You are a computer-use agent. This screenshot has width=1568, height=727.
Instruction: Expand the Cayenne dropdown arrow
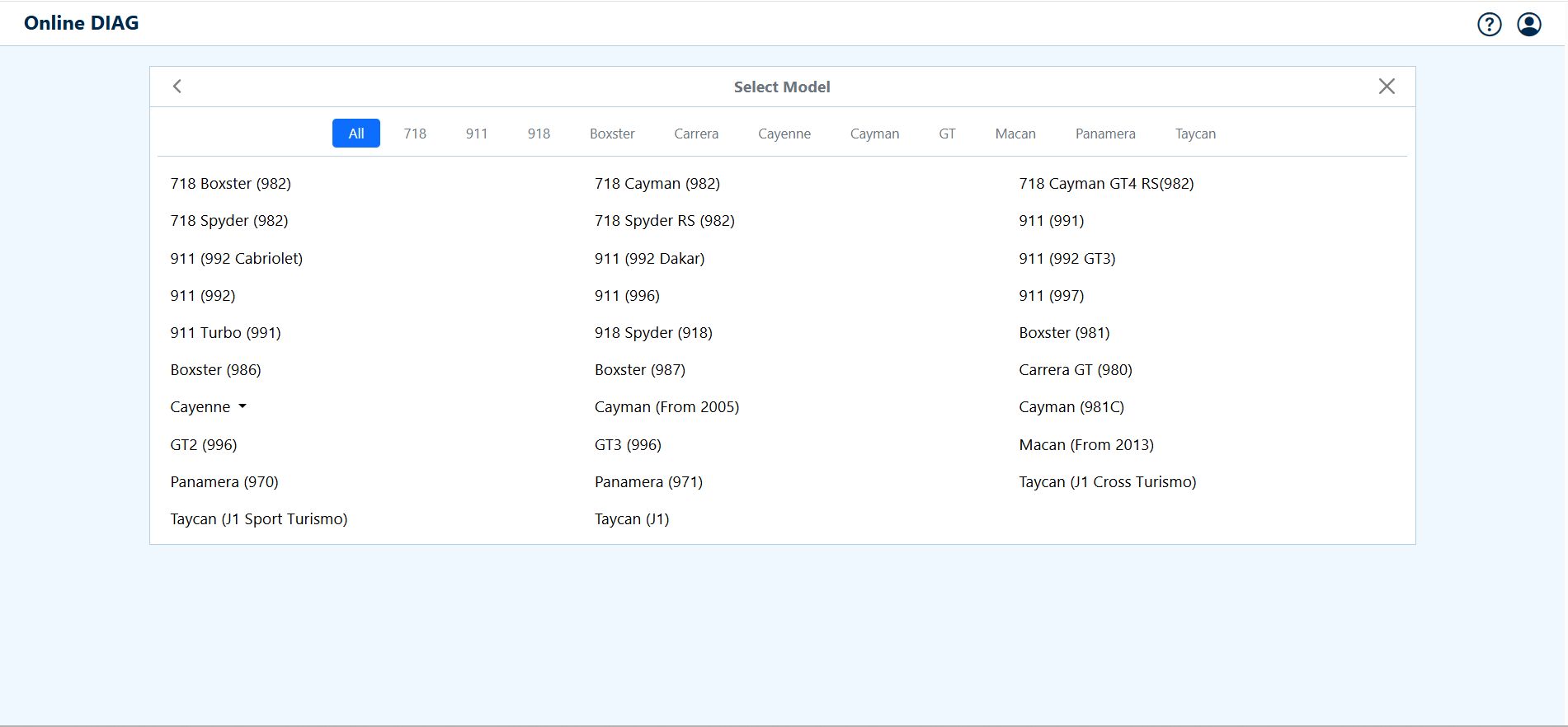point(242,406)
